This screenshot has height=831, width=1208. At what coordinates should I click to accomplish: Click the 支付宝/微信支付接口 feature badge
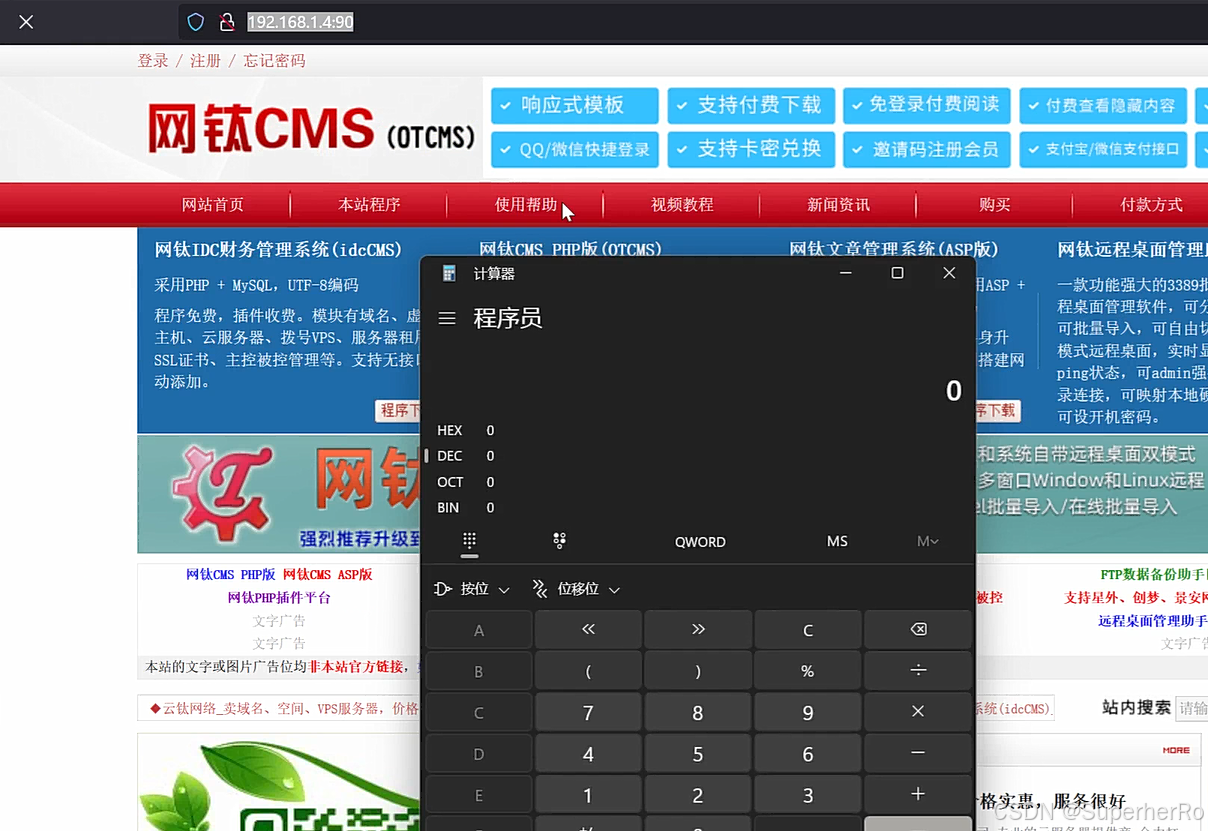coord(1103,150)
